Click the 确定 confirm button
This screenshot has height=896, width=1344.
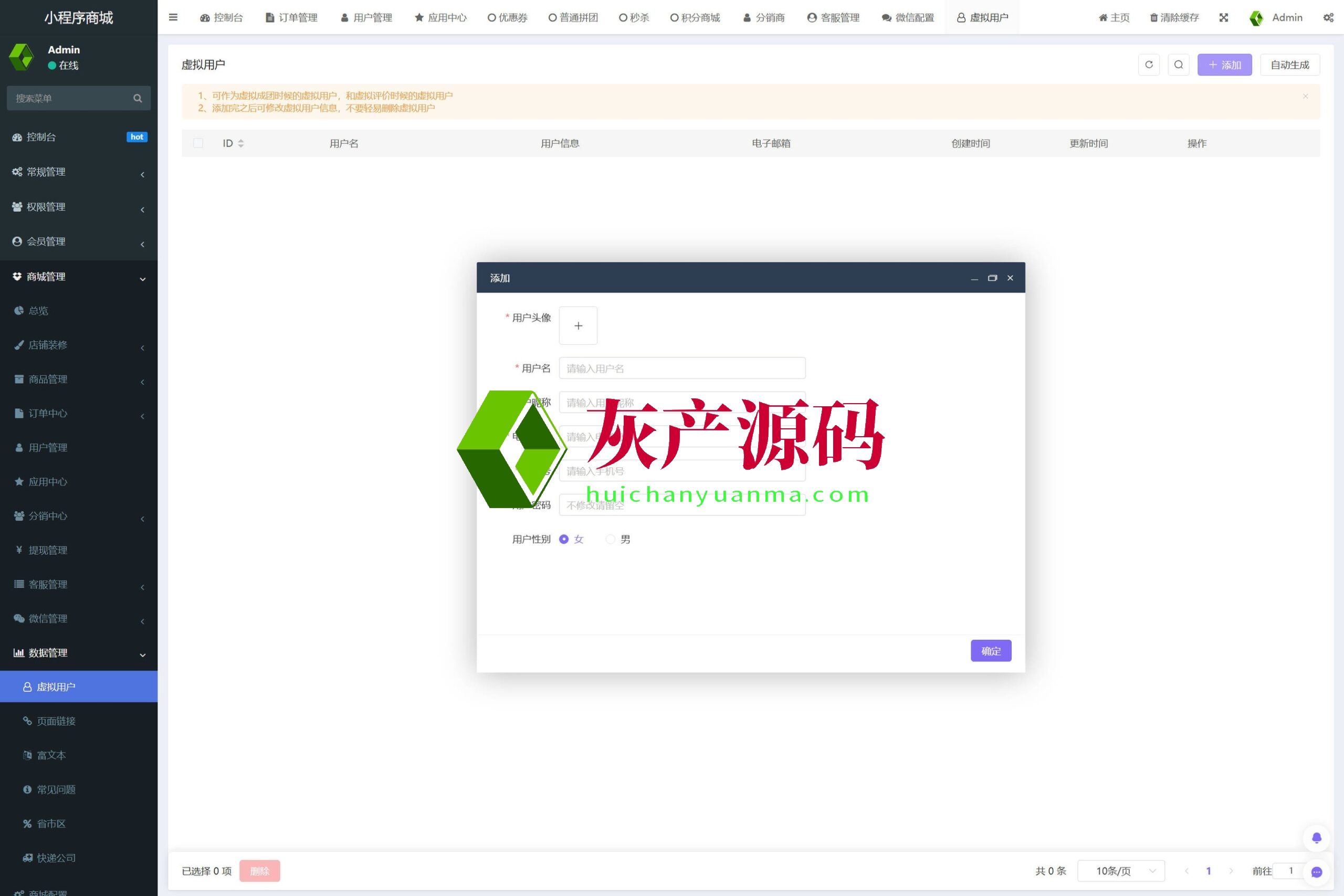990,650
